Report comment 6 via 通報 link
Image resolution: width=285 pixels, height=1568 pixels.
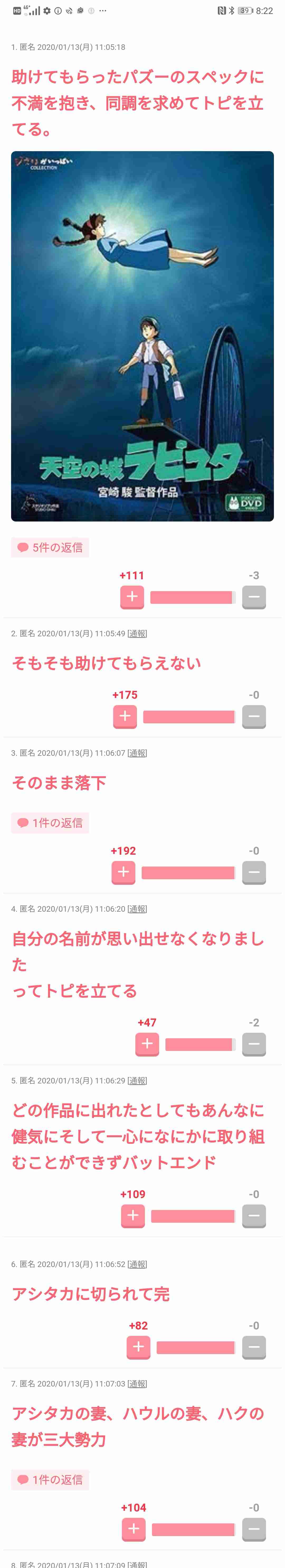[x=137, y=1264]
